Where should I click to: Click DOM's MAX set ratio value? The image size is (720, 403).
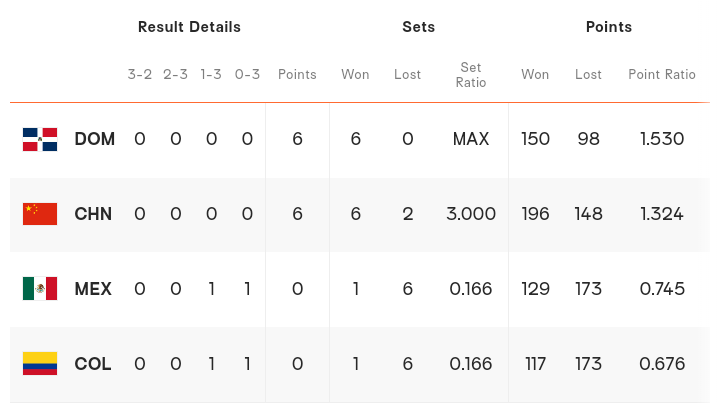471,139
